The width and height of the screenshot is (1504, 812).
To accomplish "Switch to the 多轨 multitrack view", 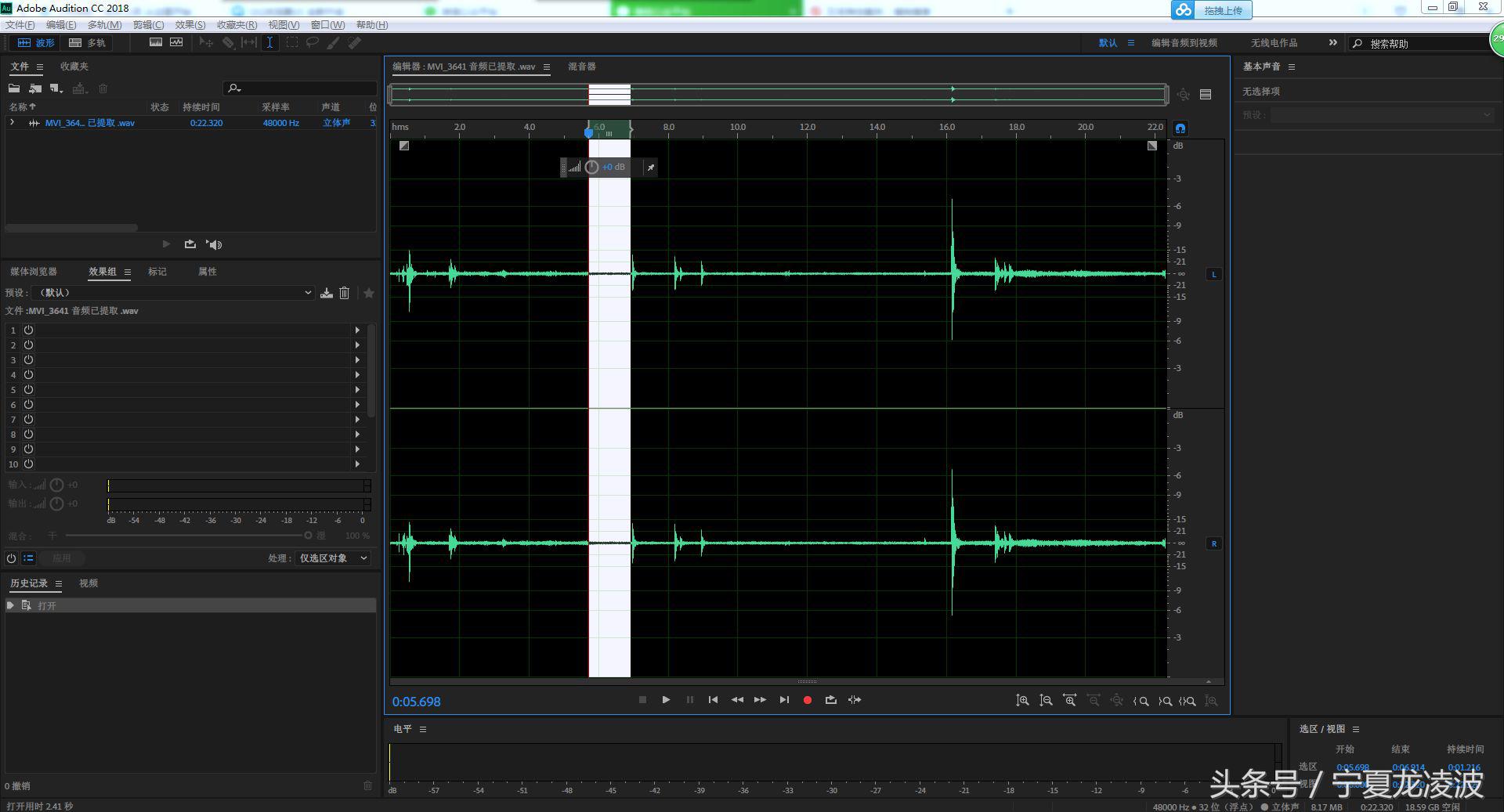I will click(x=87, y=43).
